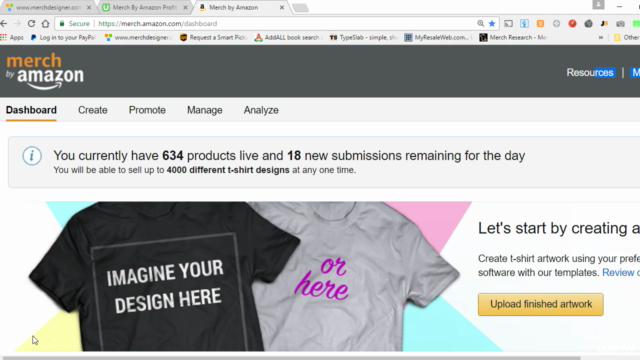The height and width of the screenshot is (360, 640).
Task: Click the red round extension icon
Action: pos(572,24)
